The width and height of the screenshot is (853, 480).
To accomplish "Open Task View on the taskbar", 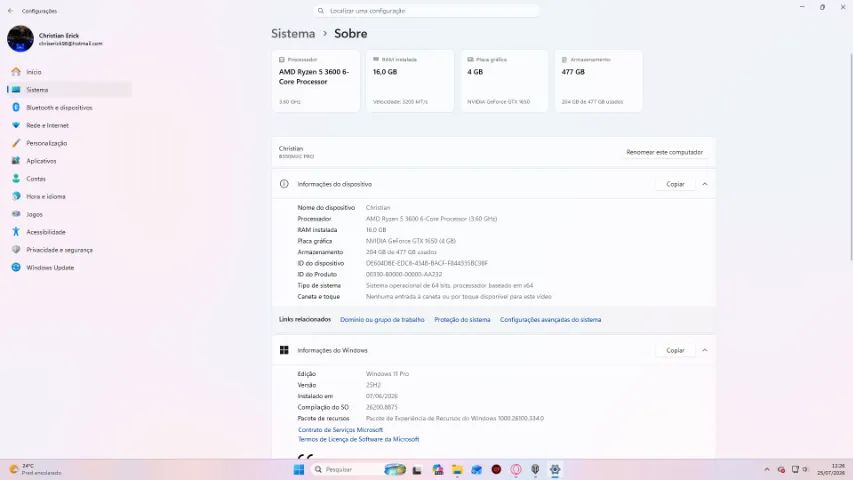I will click(417, 470).
